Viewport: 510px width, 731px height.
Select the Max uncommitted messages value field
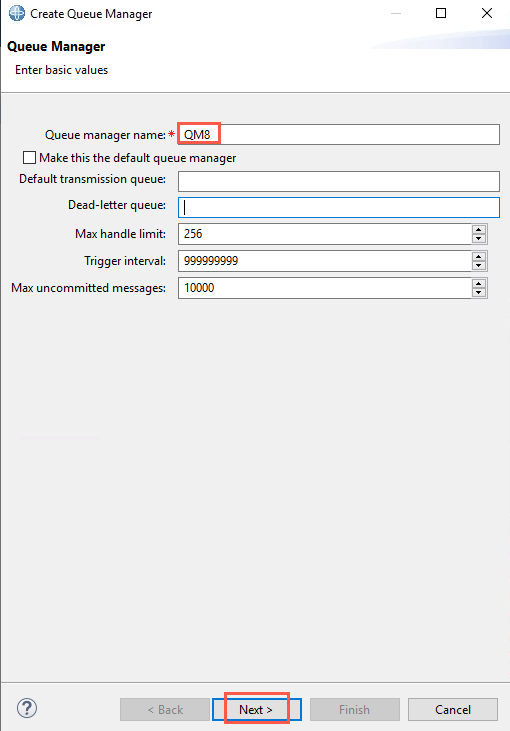click(x=325, y=288)
